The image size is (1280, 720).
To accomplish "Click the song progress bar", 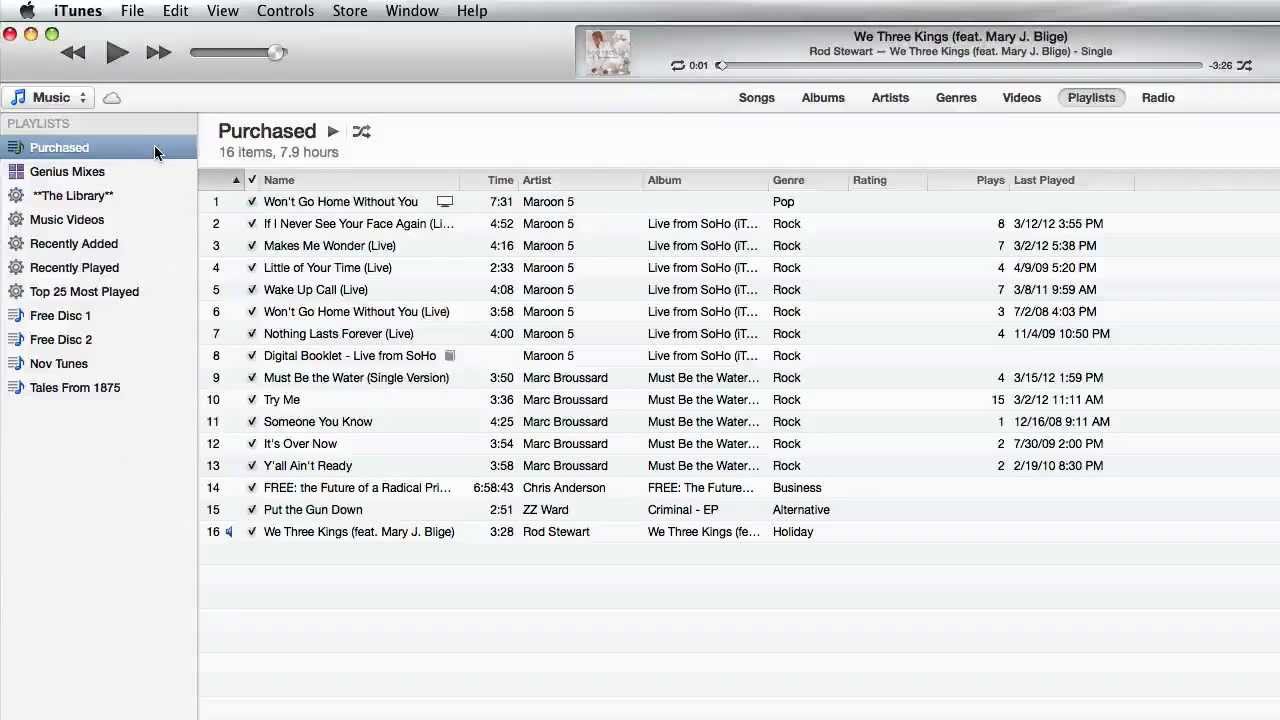I will (960, 66).
